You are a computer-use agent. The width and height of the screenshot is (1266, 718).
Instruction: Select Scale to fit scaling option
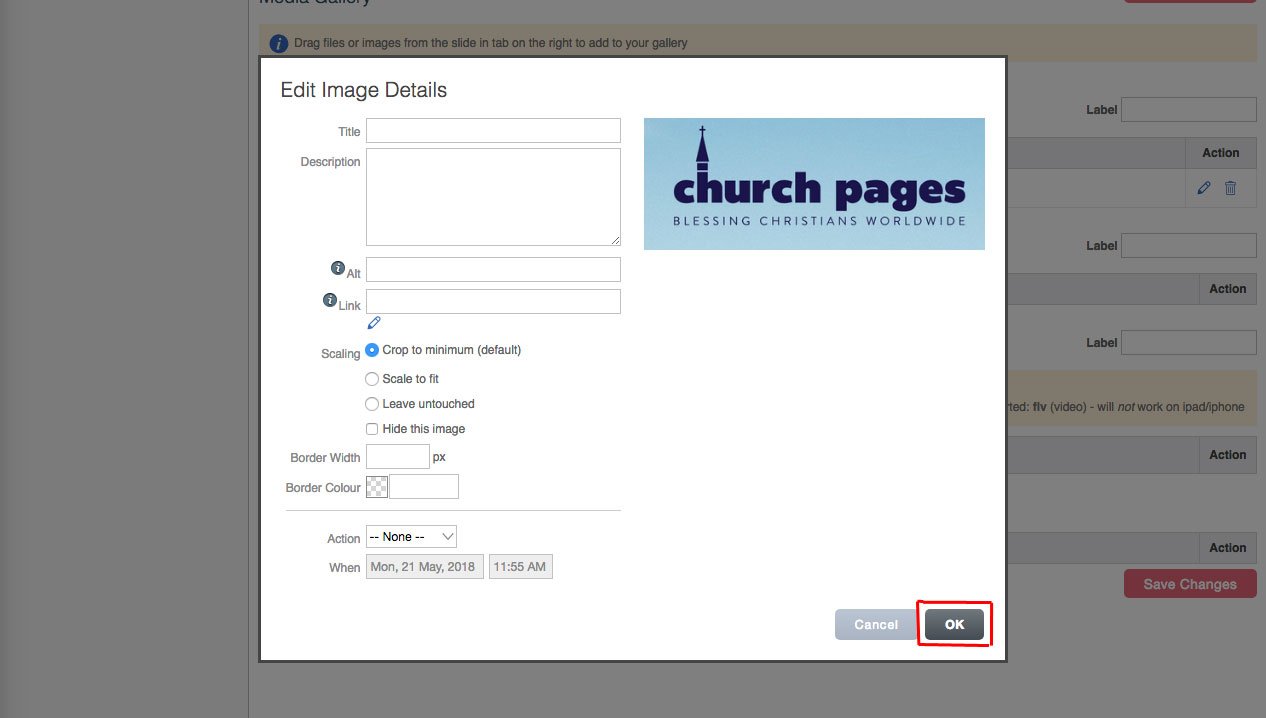(x=372, y=379)
